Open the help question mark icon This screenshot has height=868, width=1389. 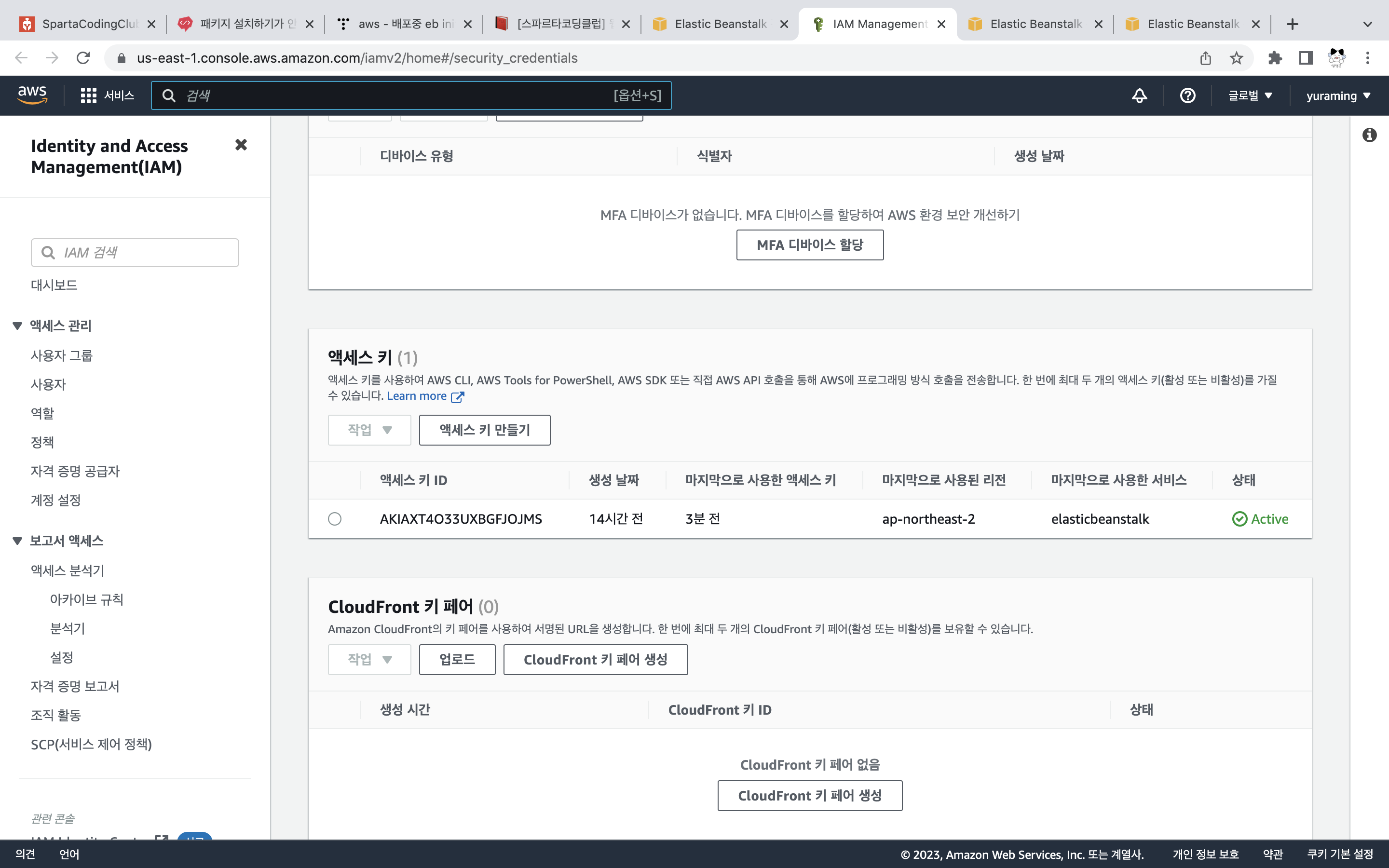click(1187, 95)
